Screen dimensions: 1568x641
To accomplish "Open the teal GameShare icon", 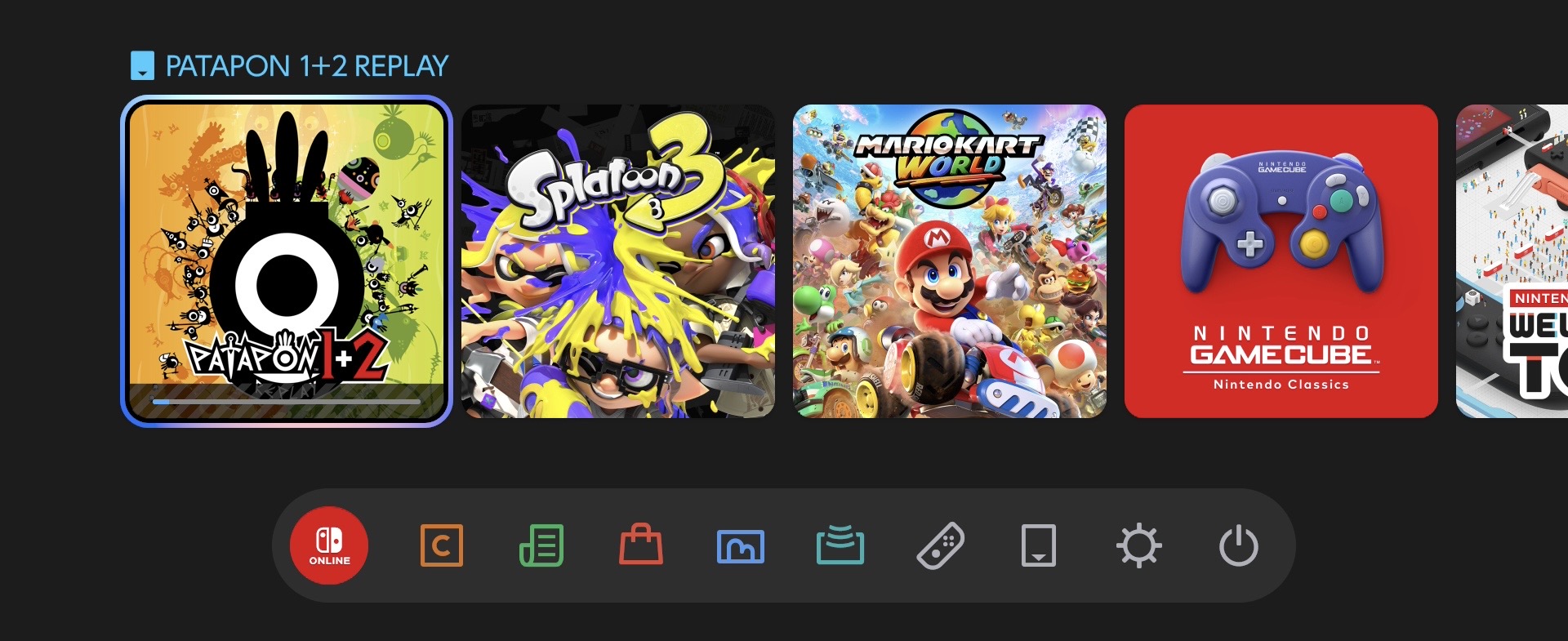I will 840,545.
